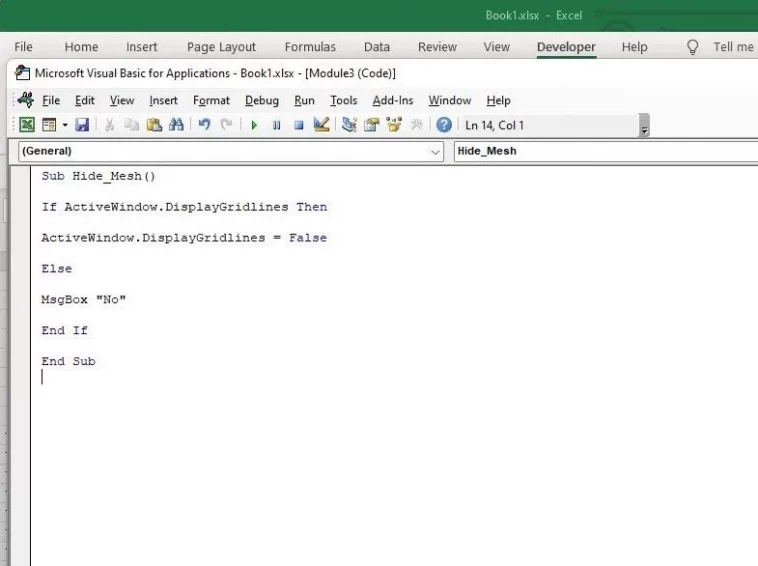The width and height of the screenshot is (758, 566).
Task: Click Insert UserForm toolbar icon
Action: [49, 125]
